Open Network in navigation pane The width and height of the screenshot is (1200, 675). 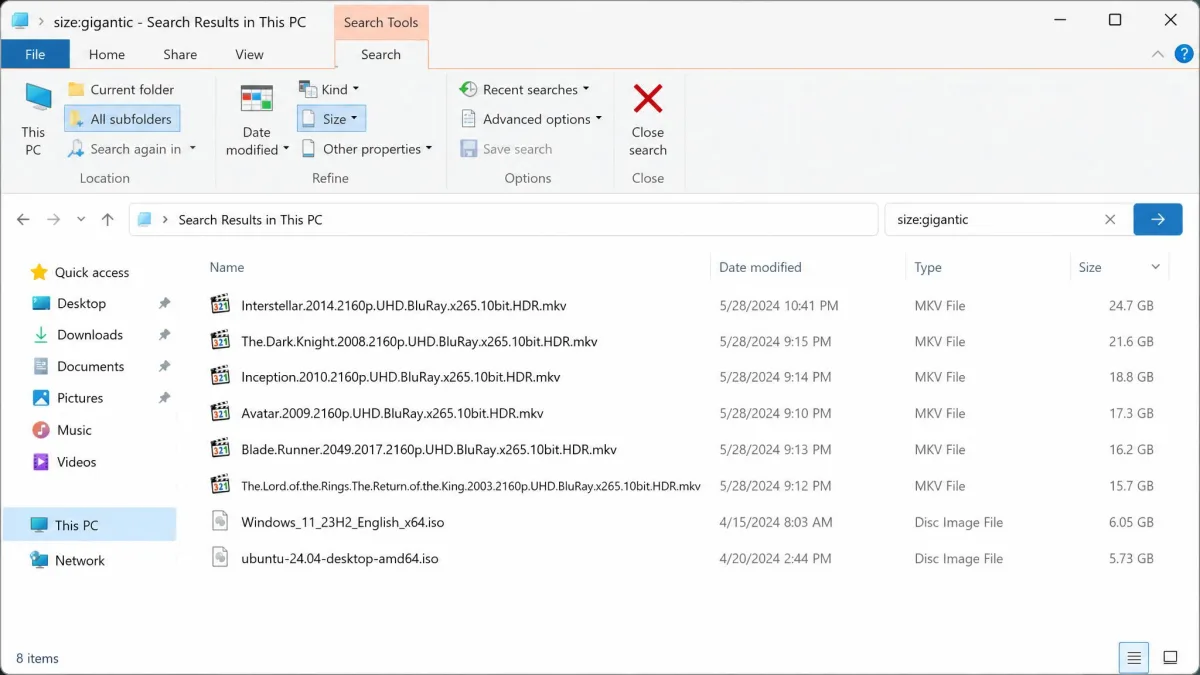(68, 561)
